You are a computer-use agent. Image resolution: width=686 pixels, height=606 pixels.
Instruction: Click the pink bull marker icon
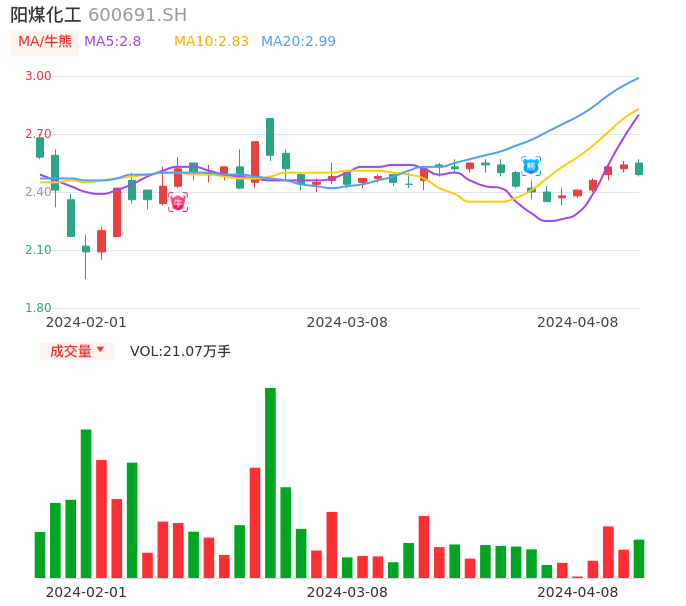(178, 202)
